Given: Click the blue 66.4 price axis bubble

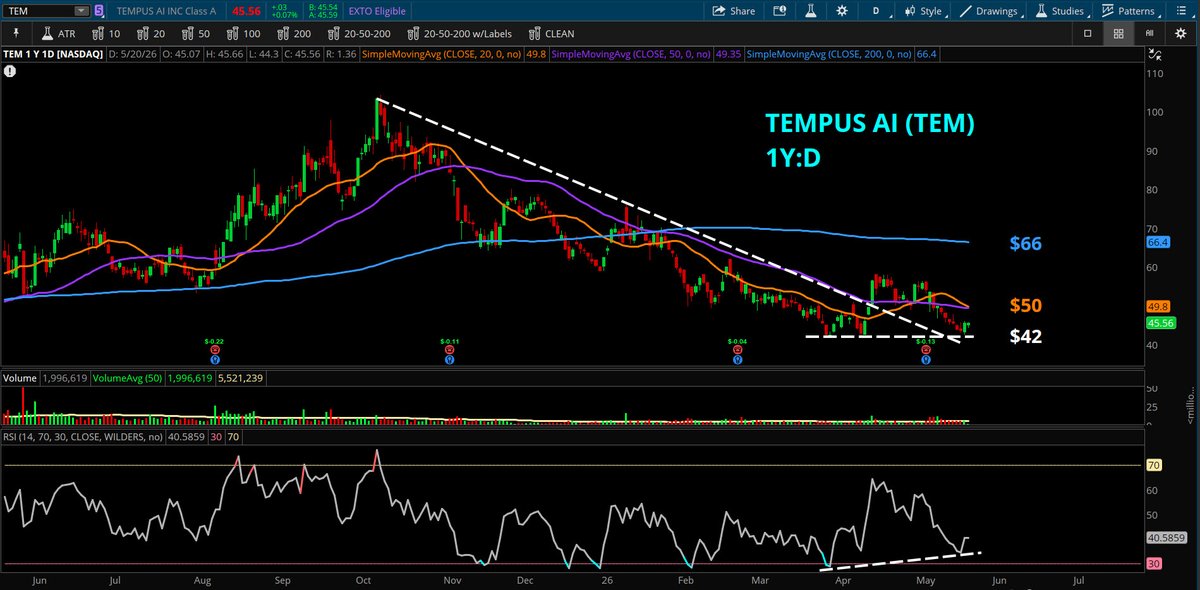Looking at the screenshot, I should [x=1158, y=242].
